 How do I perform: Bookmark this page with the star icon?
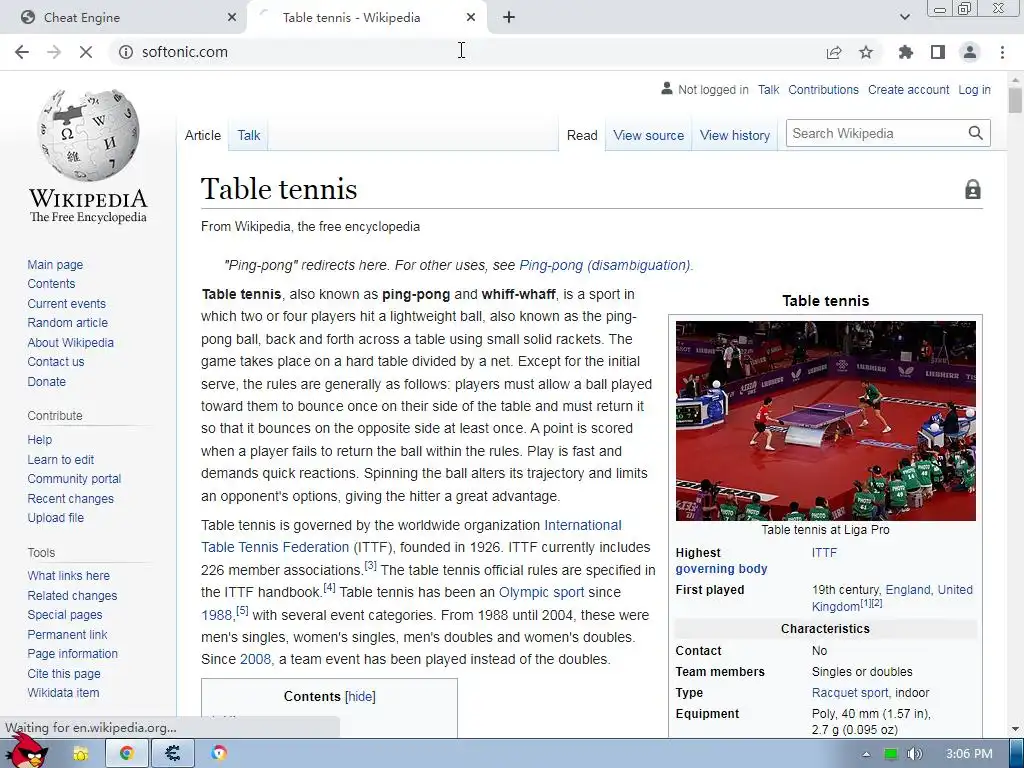[x=866, y=52]
